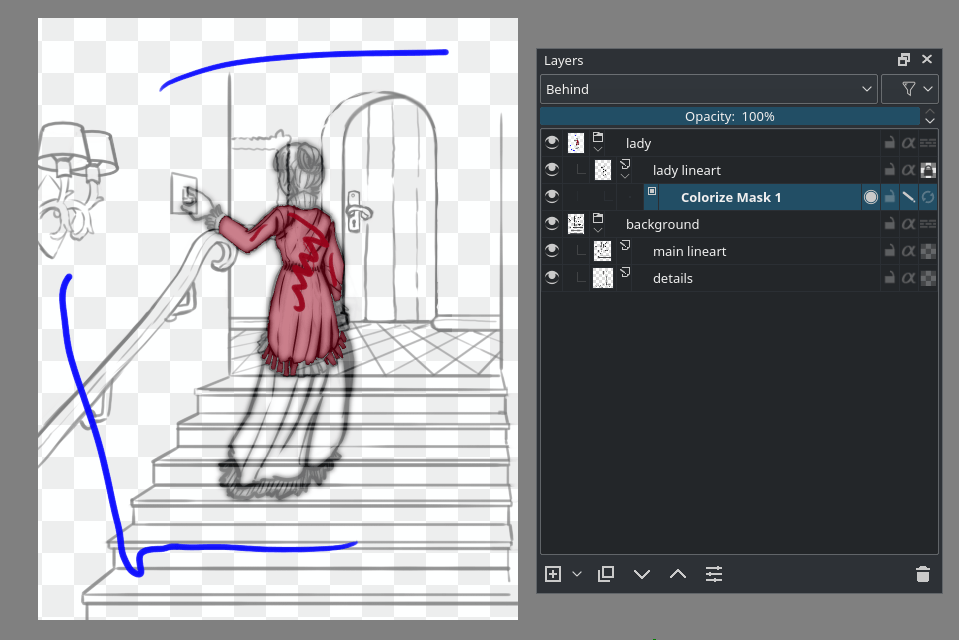
Task: Update the colorize mask via refresh icon
Action: coord(927,197)
